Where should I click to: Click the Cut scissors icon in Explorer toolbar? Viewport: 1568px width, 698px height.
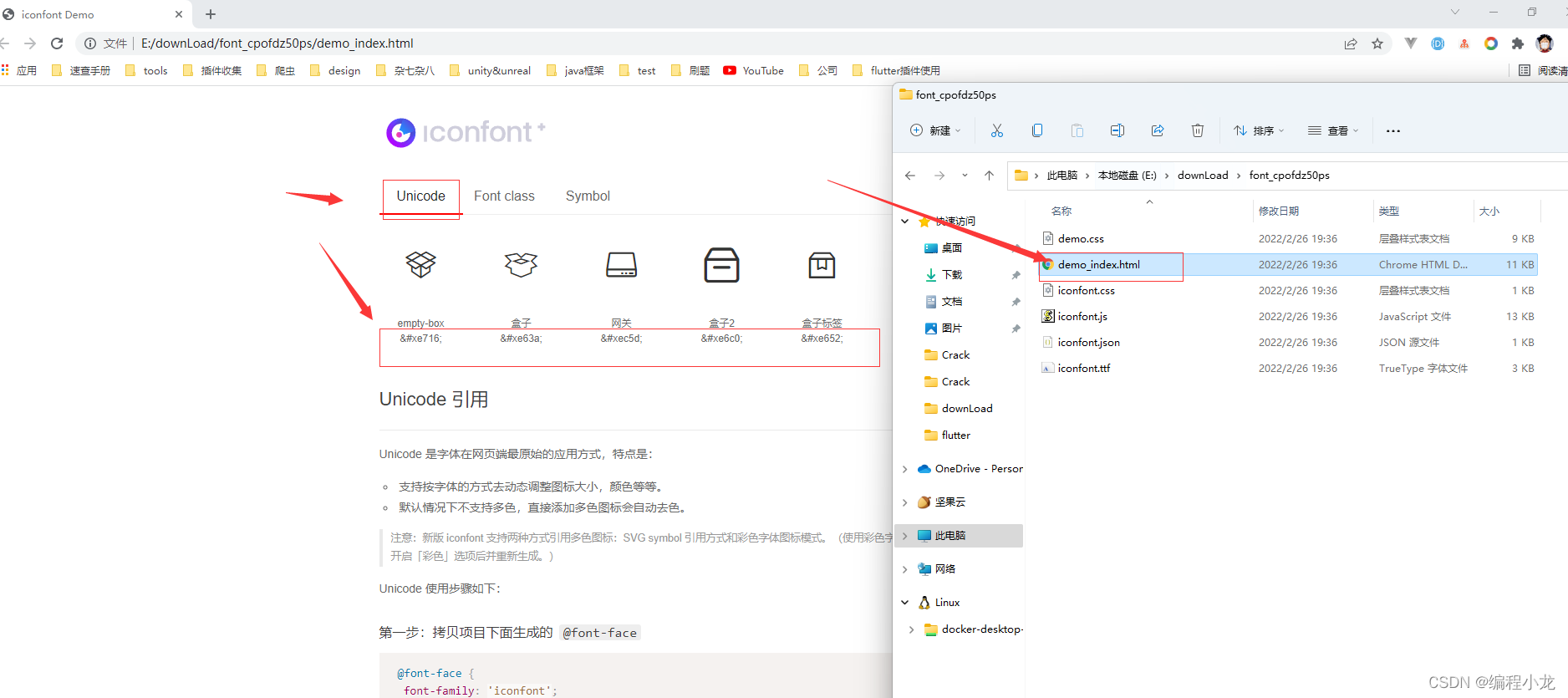(x=996, y=130)
